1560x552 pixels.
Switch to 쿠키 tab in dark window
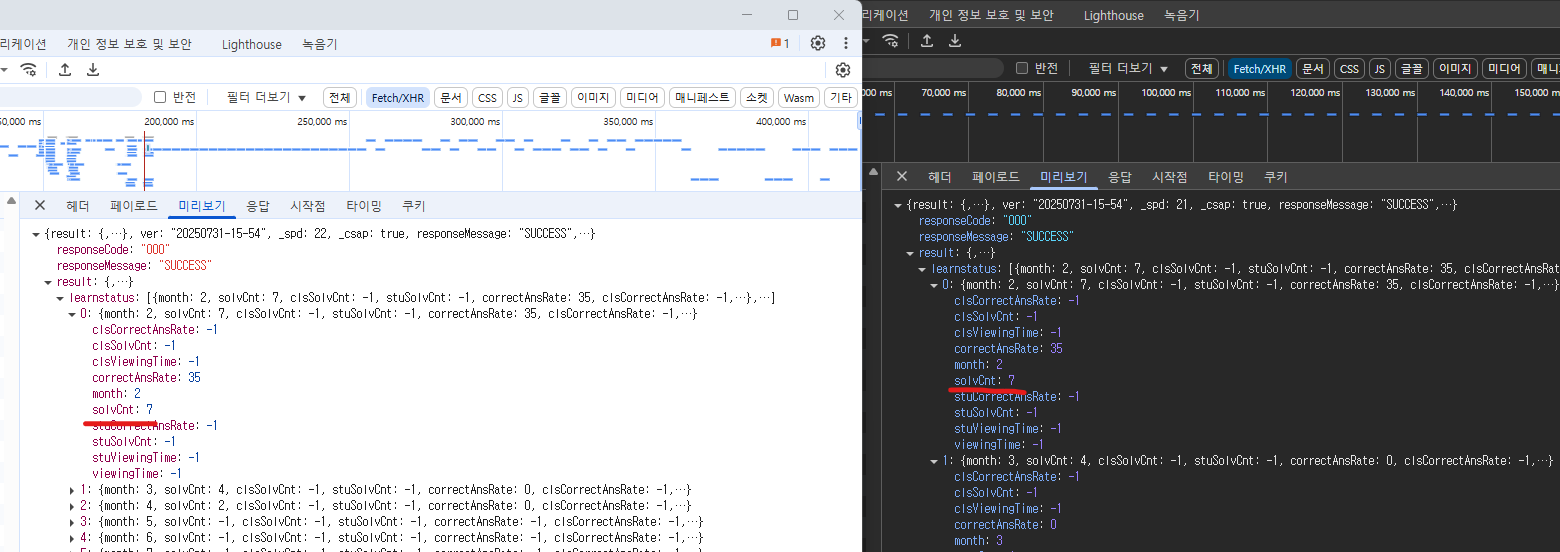click(x=1275, y=177)
